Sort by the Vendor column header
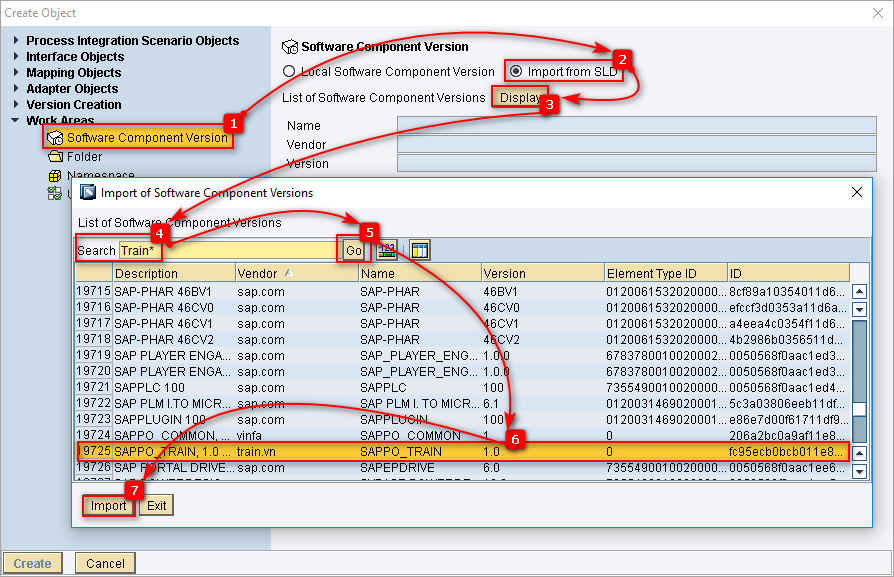894x577 pixels. 295,273
